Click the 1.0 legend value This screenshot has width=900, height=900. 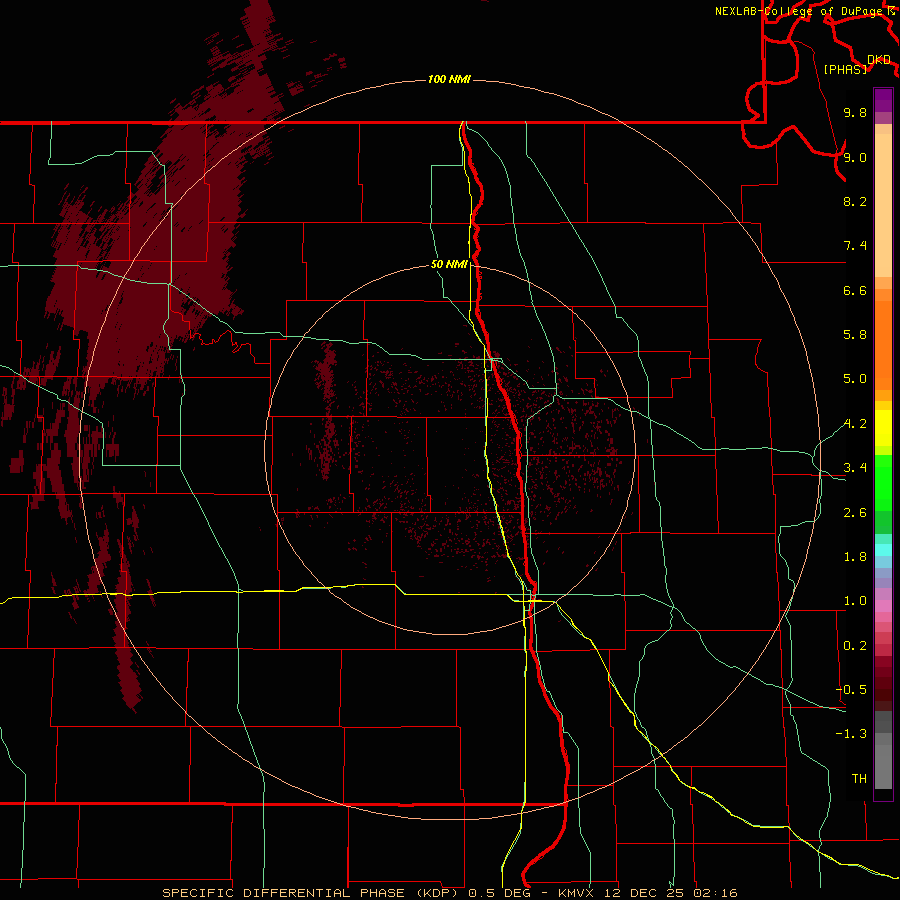855,601
